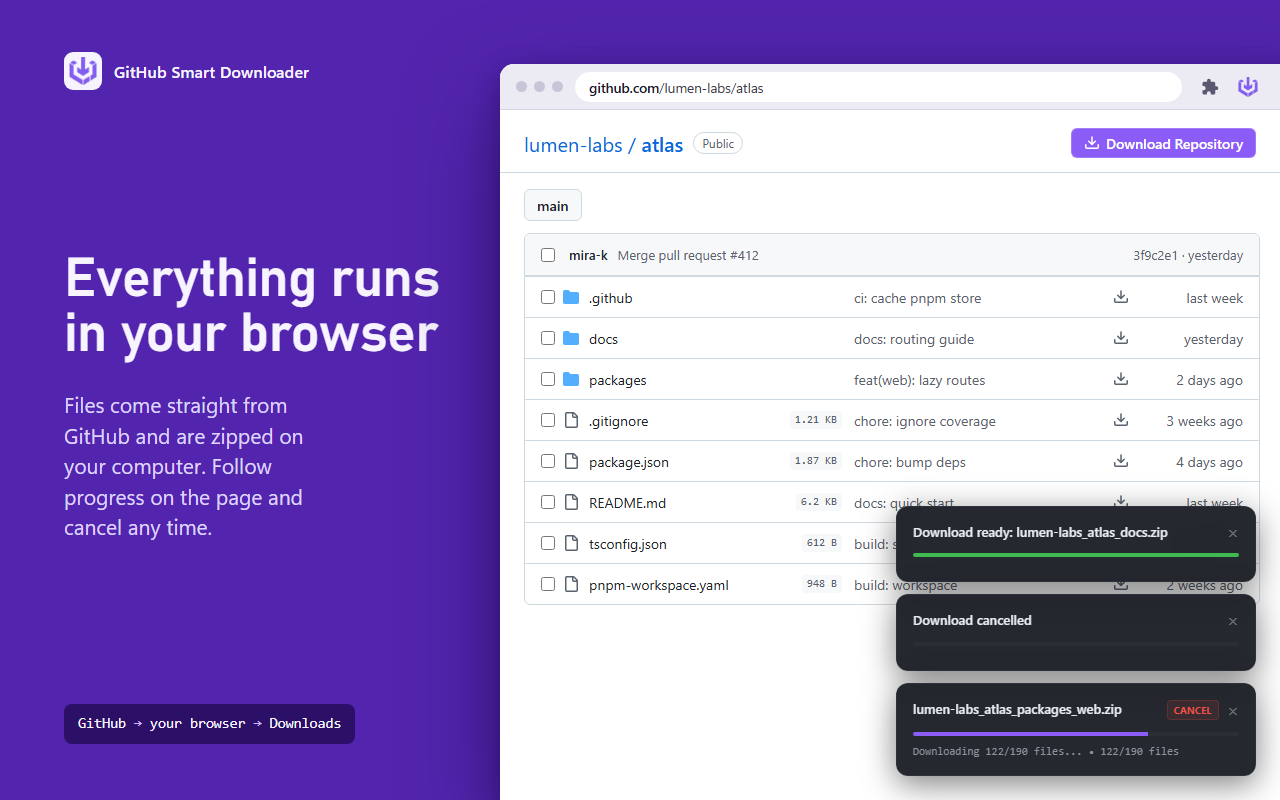Open the package.json file name
Image resolution: width=1280 pixels, height=800 pixels.
tap(629, 462)
